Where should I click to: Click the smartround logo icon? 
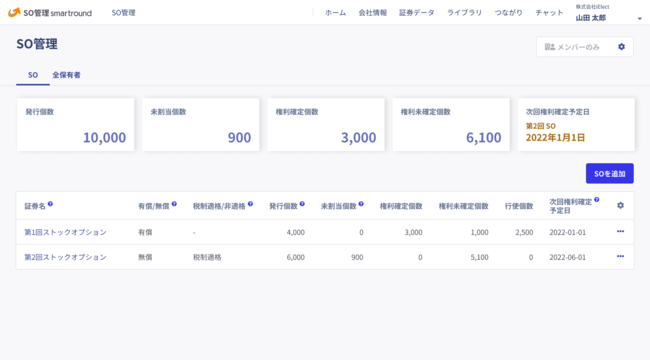click(14, 12)
